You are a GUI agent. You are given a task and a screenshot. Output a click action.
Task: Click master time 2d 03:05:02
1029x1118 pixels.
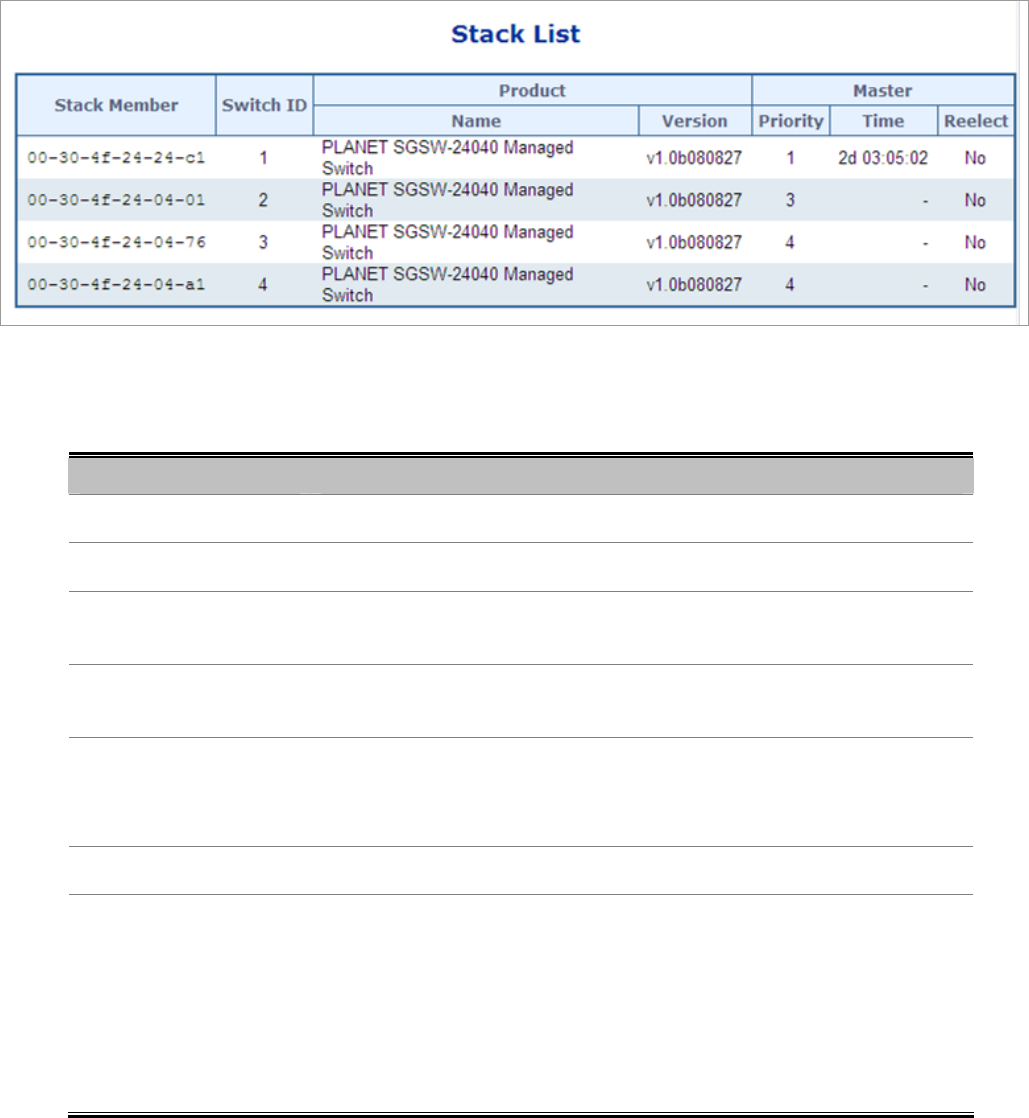[883, 158]
